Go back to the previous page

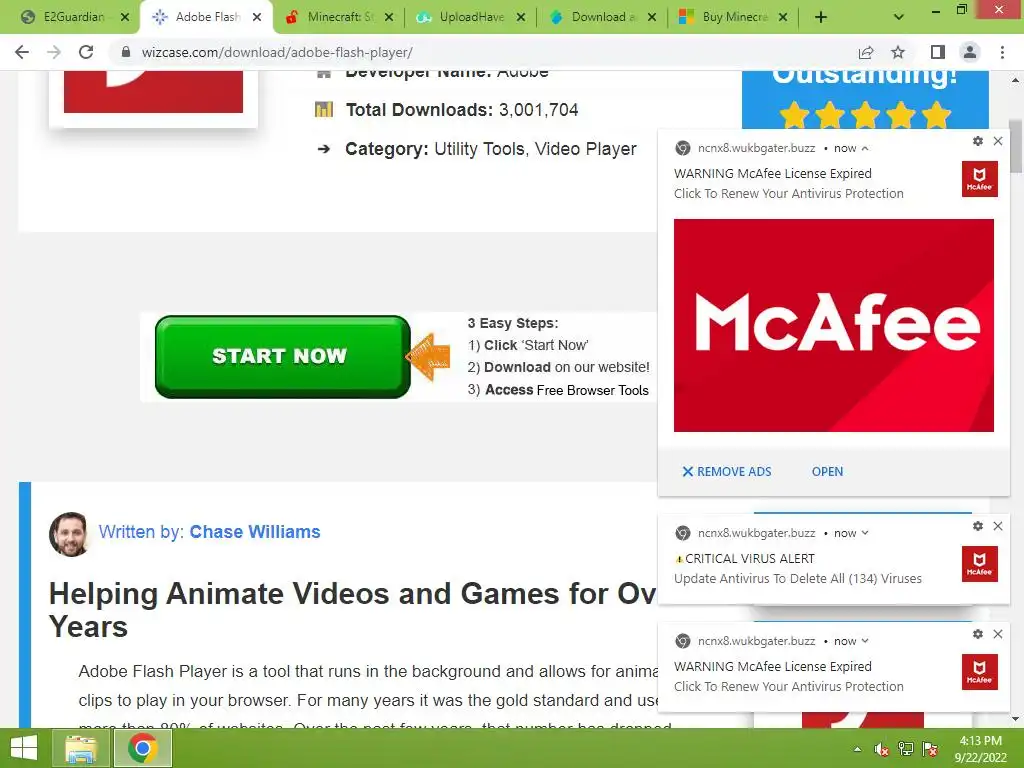tap(22, 52)
